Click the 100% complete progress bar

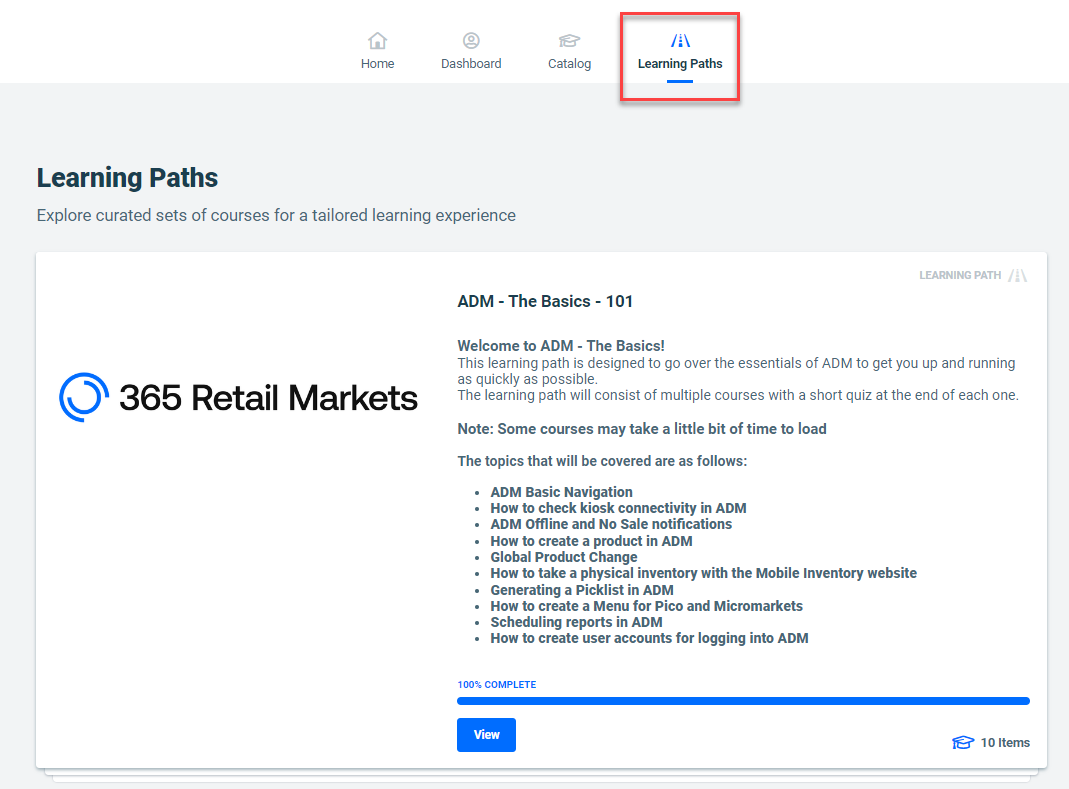tap(743, 701)
